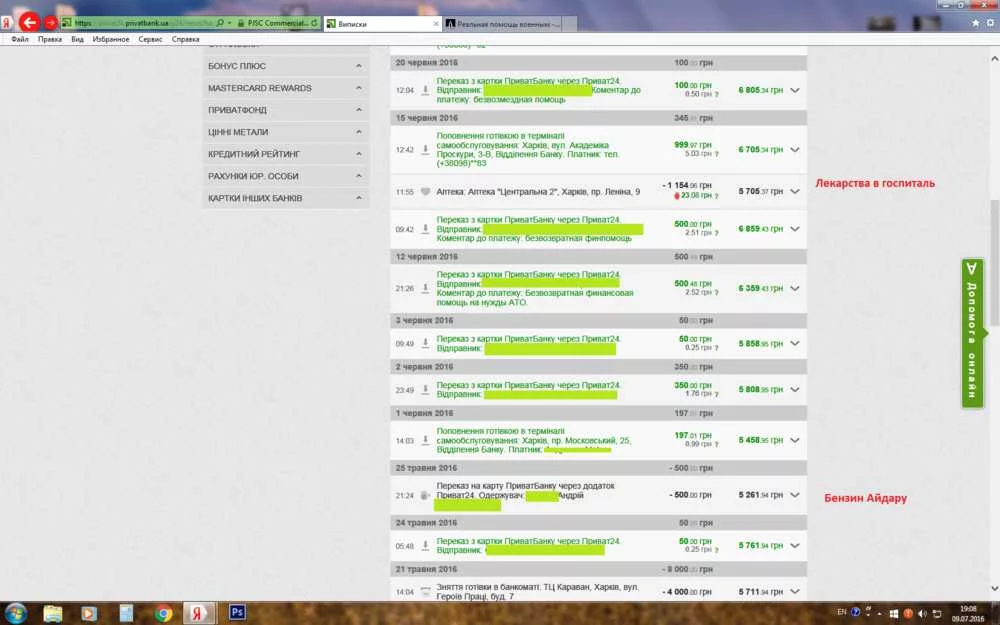Expand MASTERCARD REWARDS sidebar section

pos(286,88)
